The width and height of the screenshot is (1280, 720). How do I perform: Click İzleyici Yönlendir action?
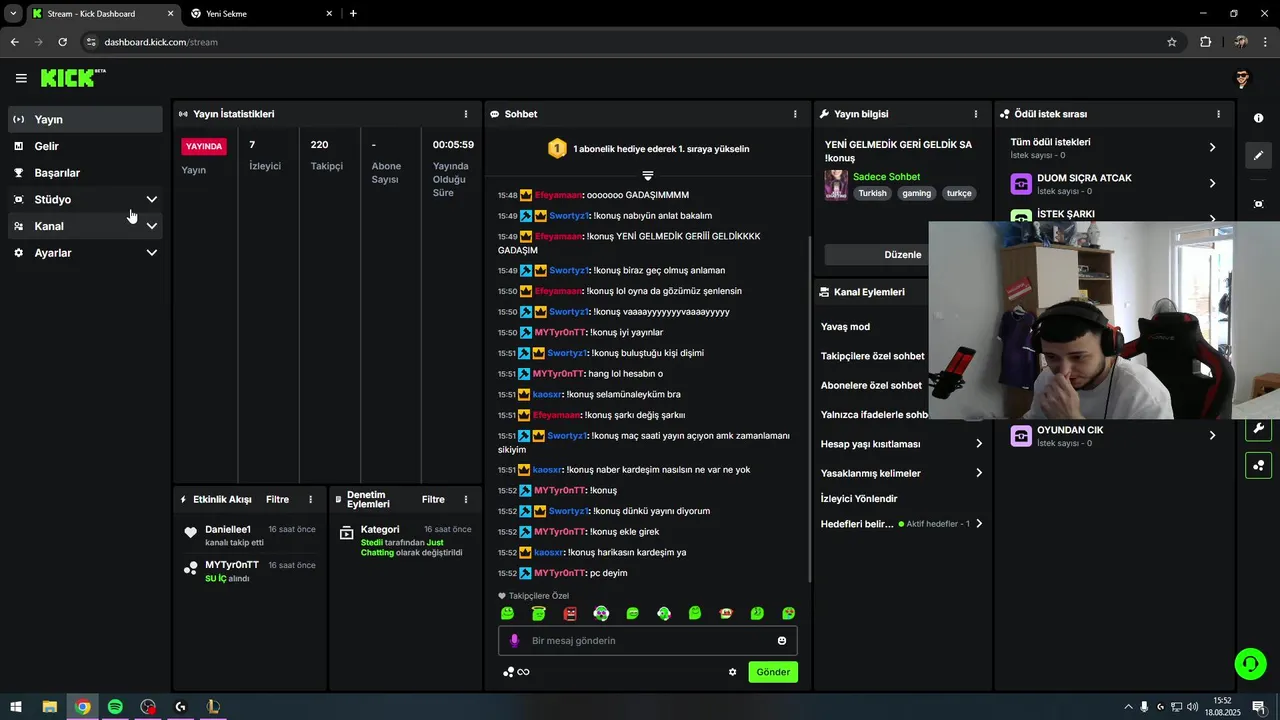tap(859, 499)
